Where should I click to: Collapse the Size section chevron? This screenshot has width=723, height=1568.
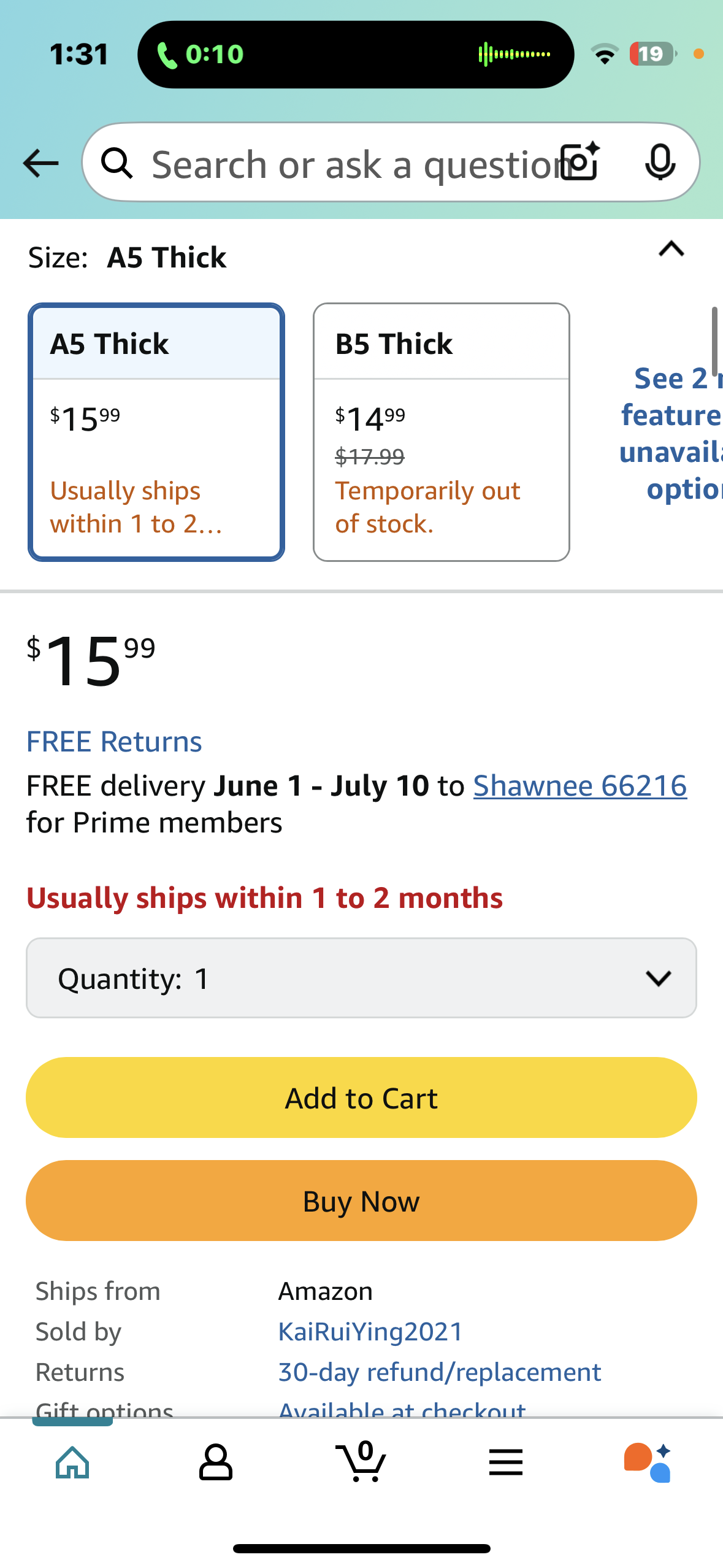[x=671, y=250]
